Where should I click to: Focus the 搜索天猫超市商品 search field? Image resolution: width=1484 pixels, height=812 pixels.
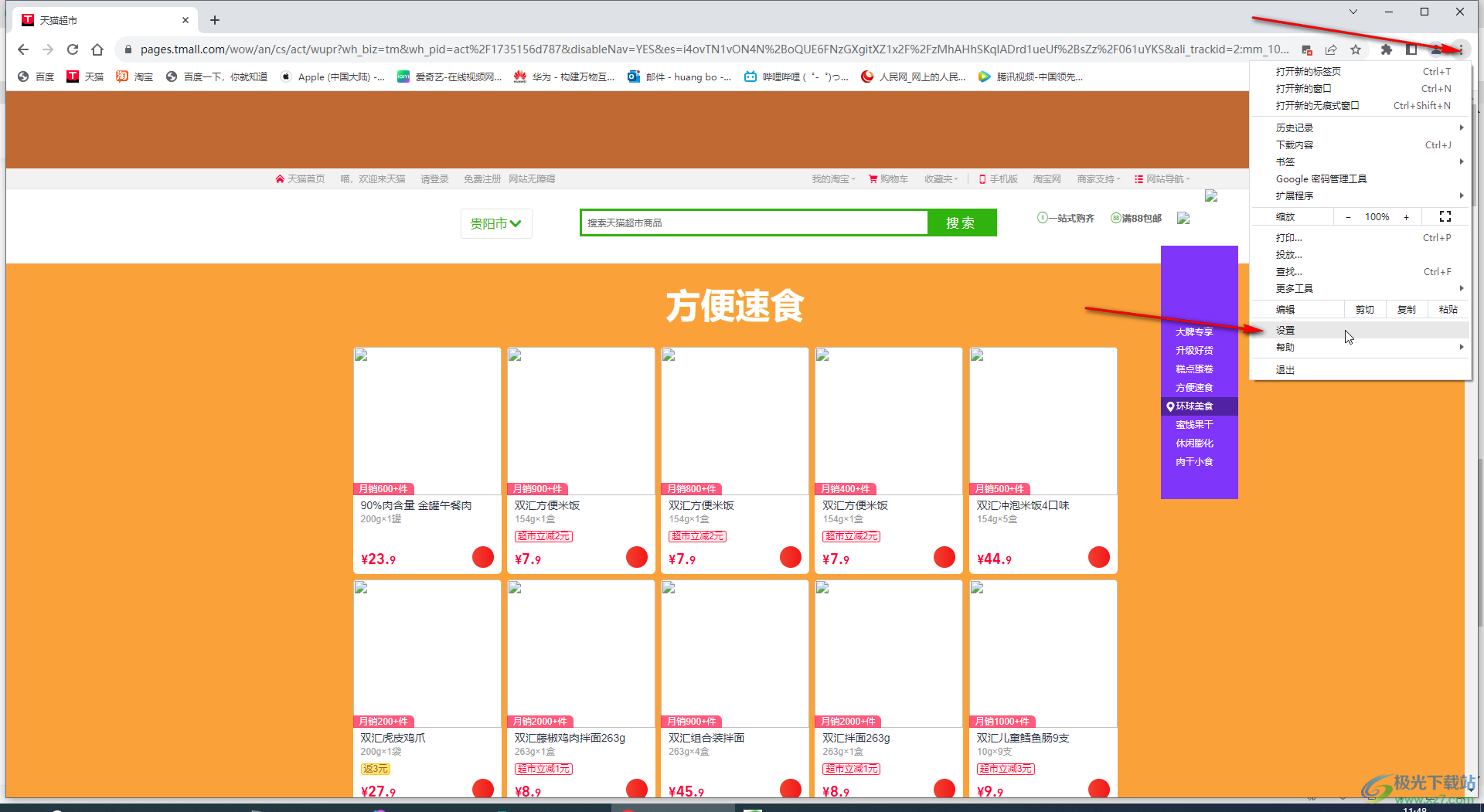tap(754, 223)
